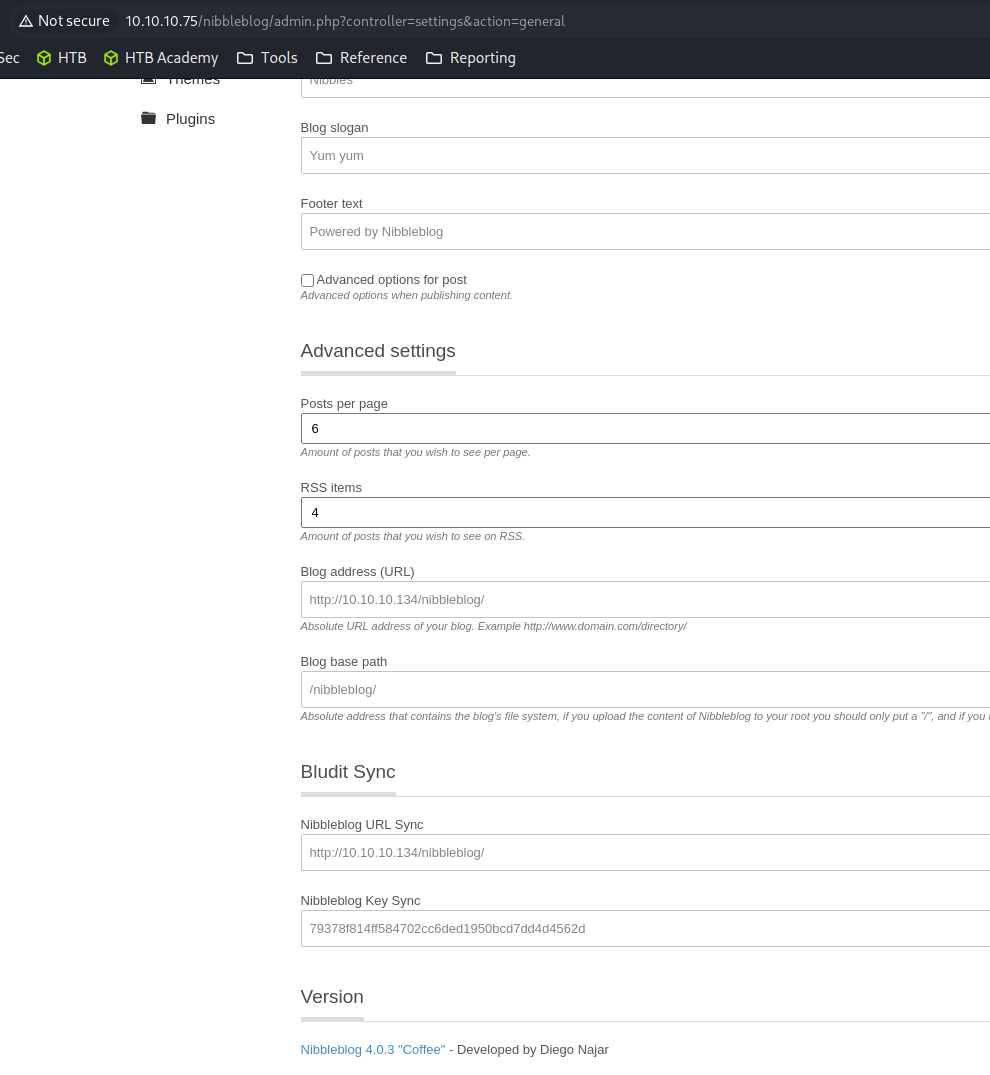Click the 'Developed by Diego Najar' text
Image resolution: width=990 pixels, height=1075 pixels.
[x=533, y=1050]
